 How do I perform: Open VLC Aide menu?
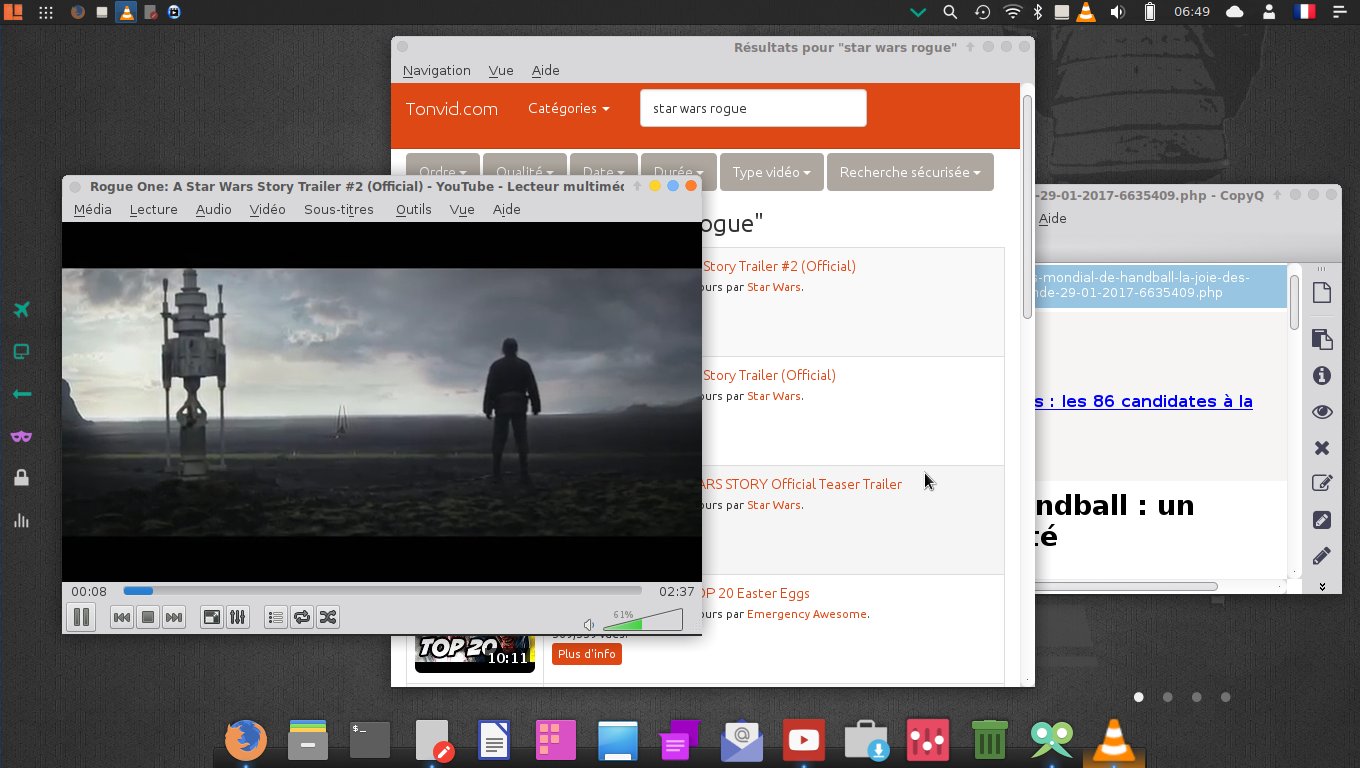(x=507, y=209)
